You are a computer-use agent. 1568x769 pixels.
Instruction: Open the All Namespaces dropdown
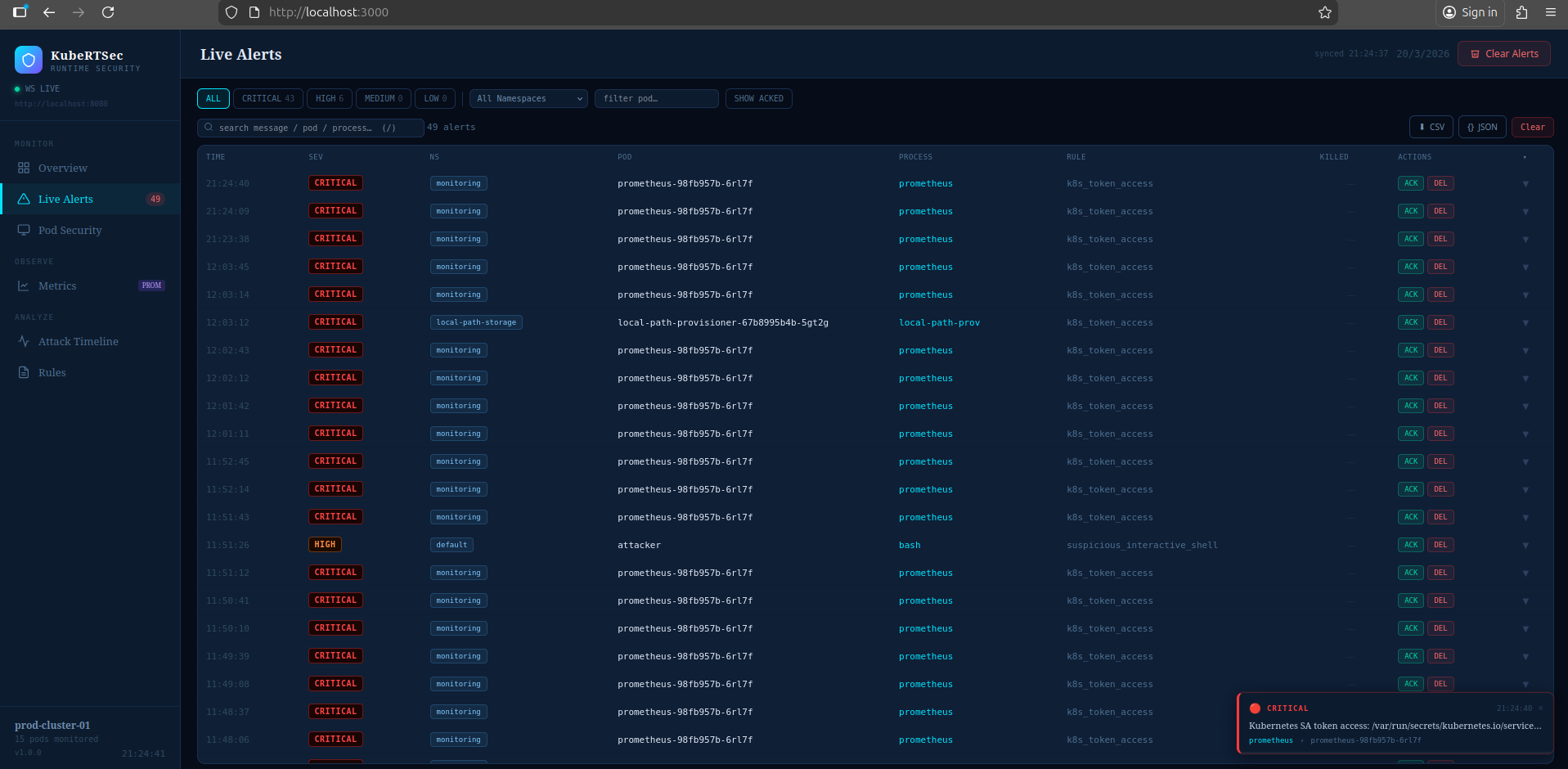point(528,98)
